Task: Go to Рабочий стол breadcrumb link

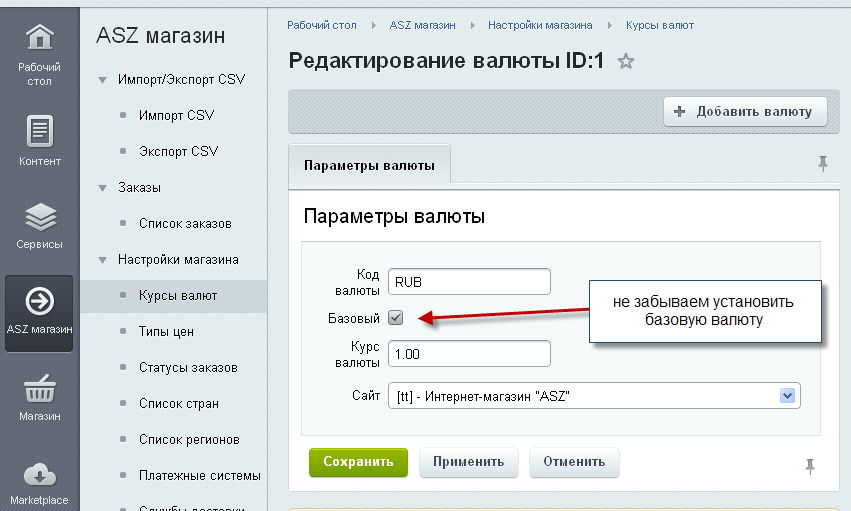Action: [x=322, y=25]
